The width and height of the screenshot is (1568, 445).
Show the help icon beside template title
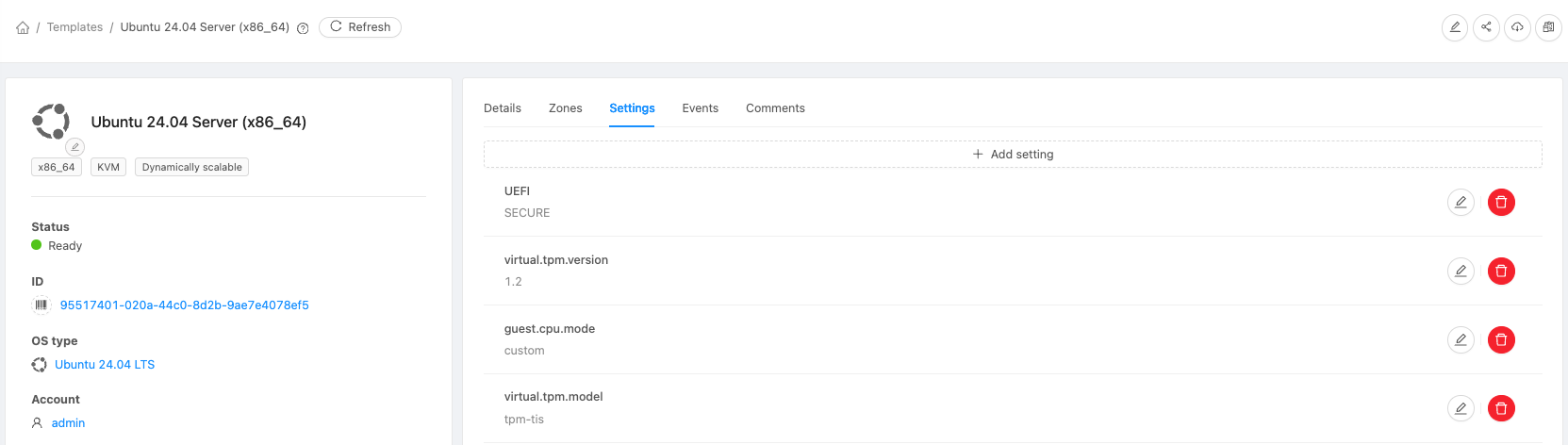point(303,28)
